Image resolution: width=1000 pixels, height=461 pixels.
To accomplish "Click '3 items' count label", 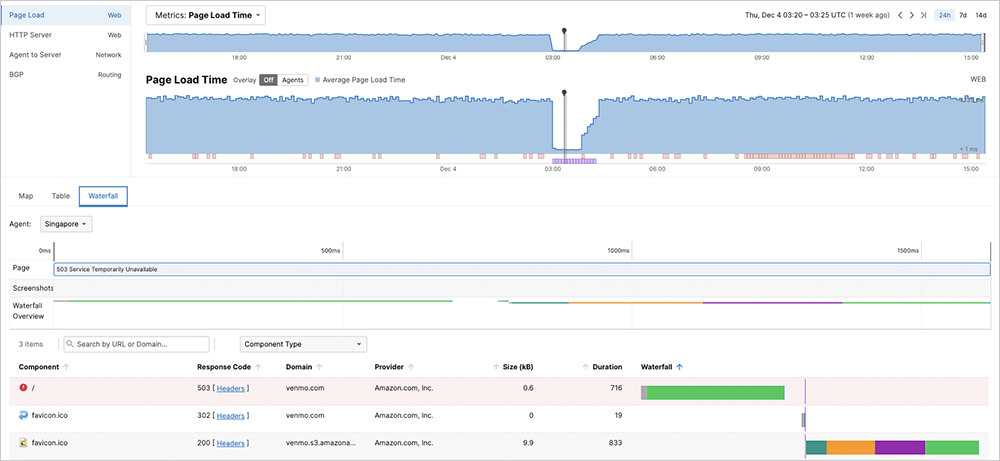I will coord(31,344).
